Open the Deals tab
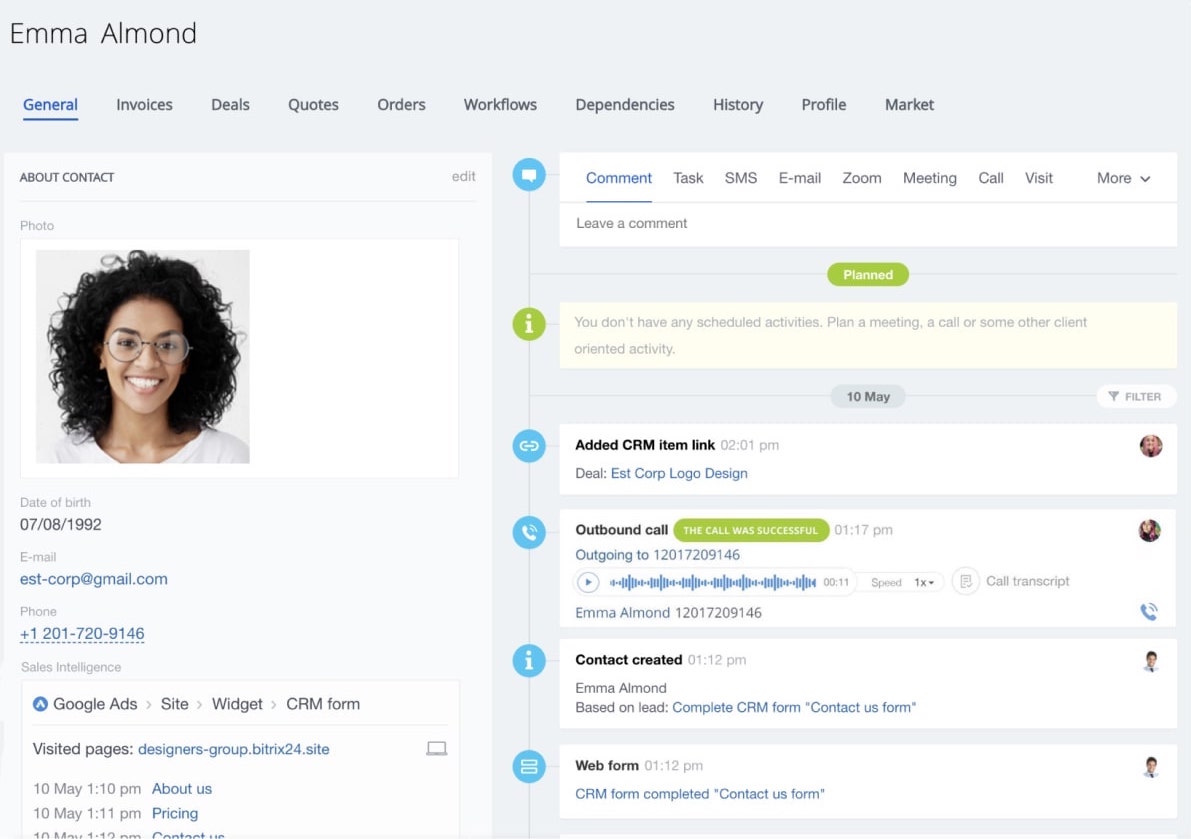Screen dimensions: 1191x839 point(230,104)
